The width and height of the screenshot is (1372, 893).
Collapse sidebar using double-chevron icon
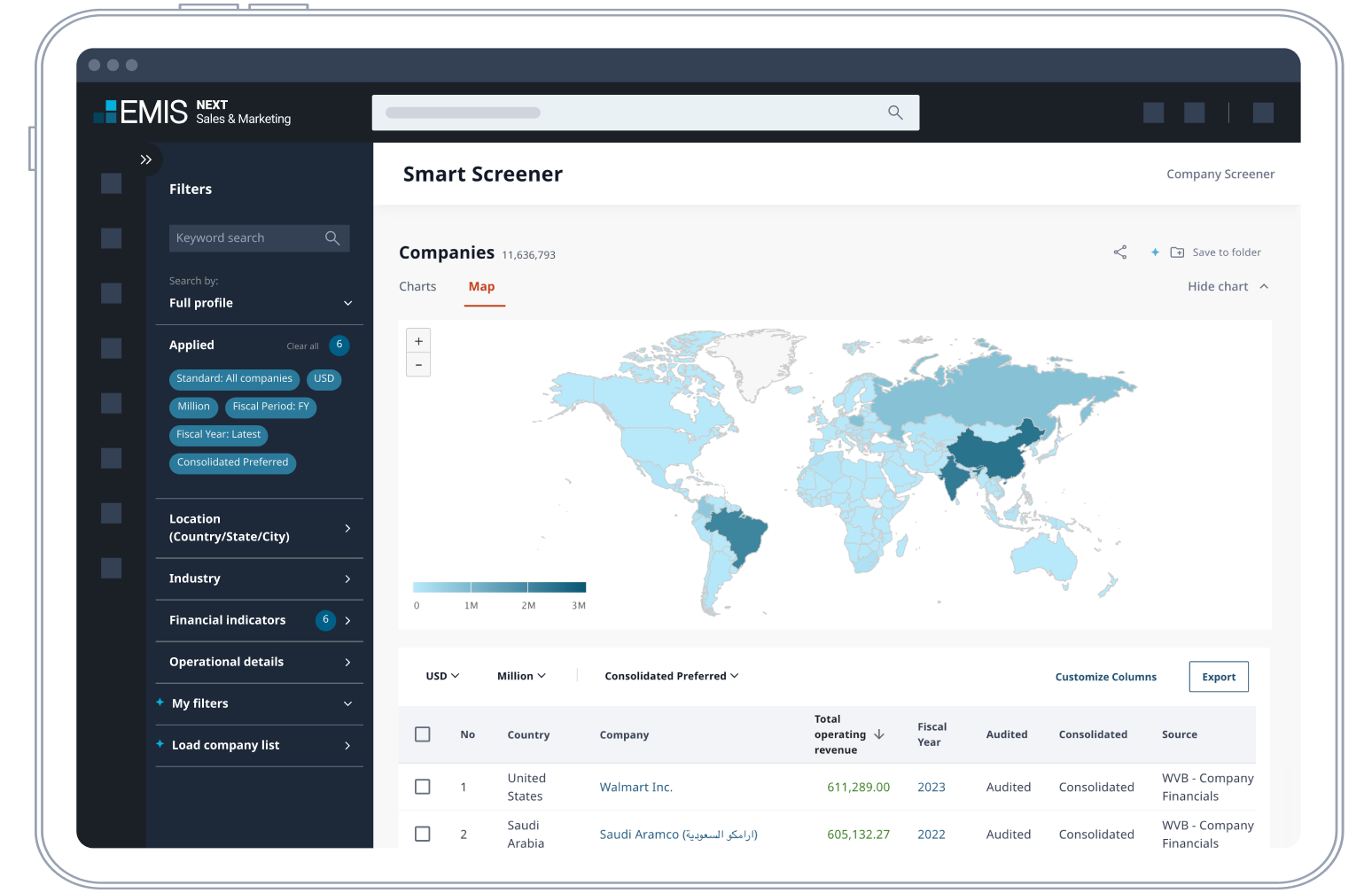click(x=146, y=159)
